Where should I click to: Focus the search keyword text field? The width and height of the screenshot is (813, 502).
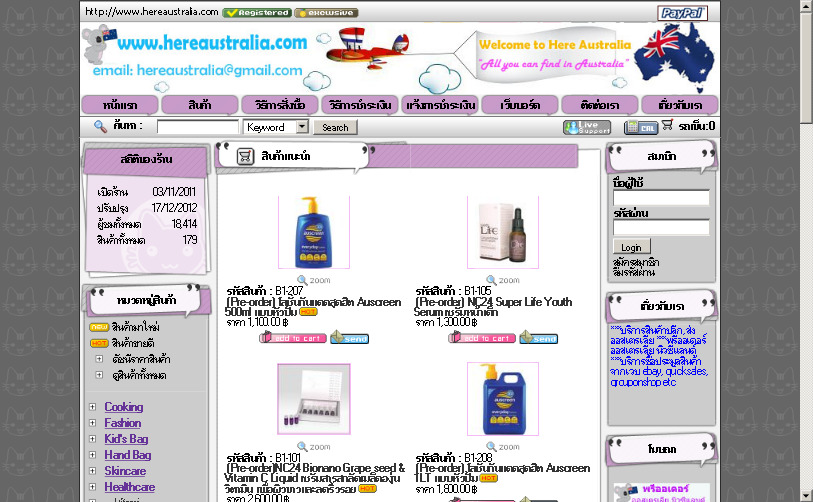point(198,127)
